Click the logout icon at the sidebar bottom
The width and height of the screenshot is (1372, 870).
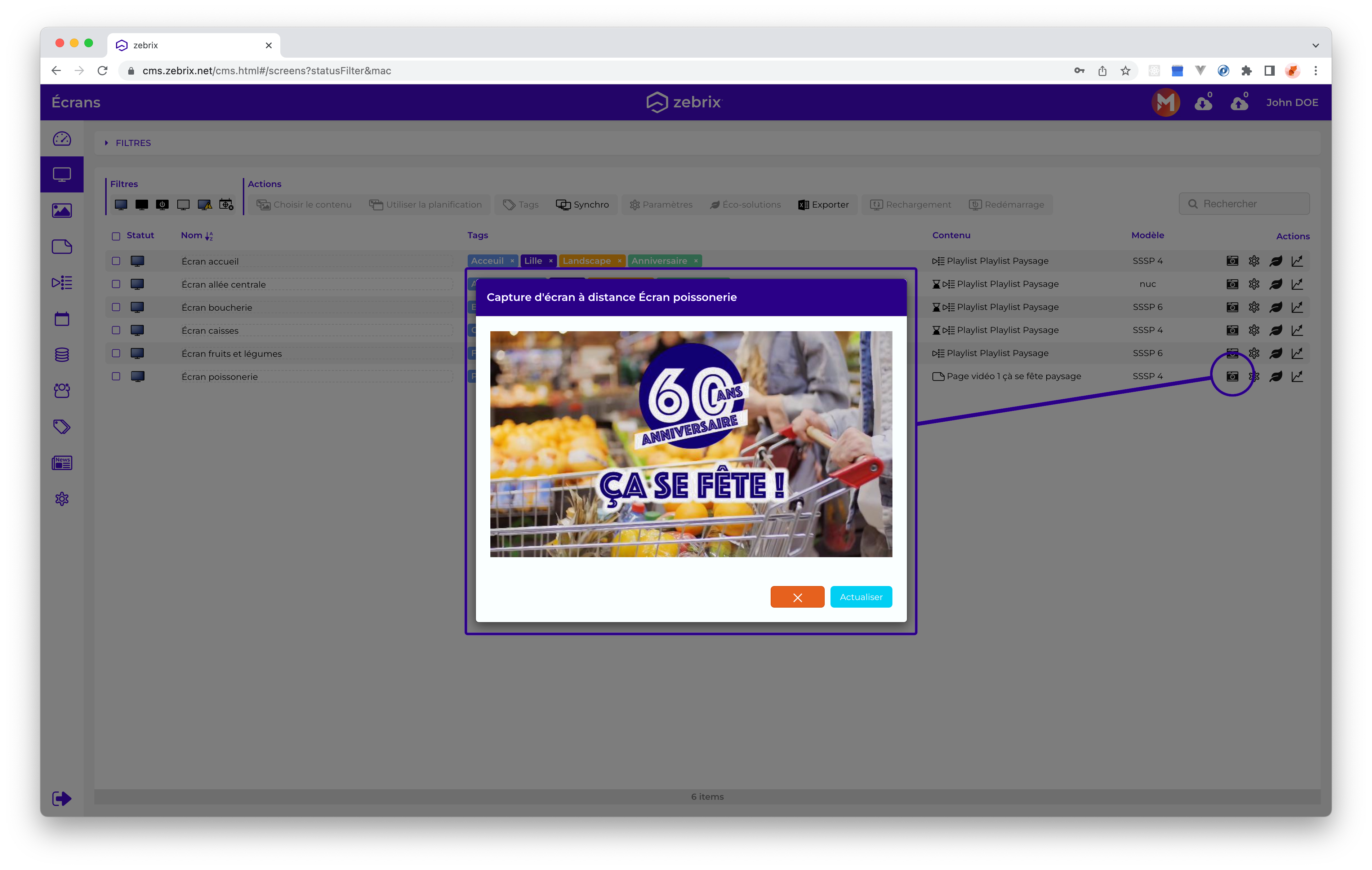62,798
